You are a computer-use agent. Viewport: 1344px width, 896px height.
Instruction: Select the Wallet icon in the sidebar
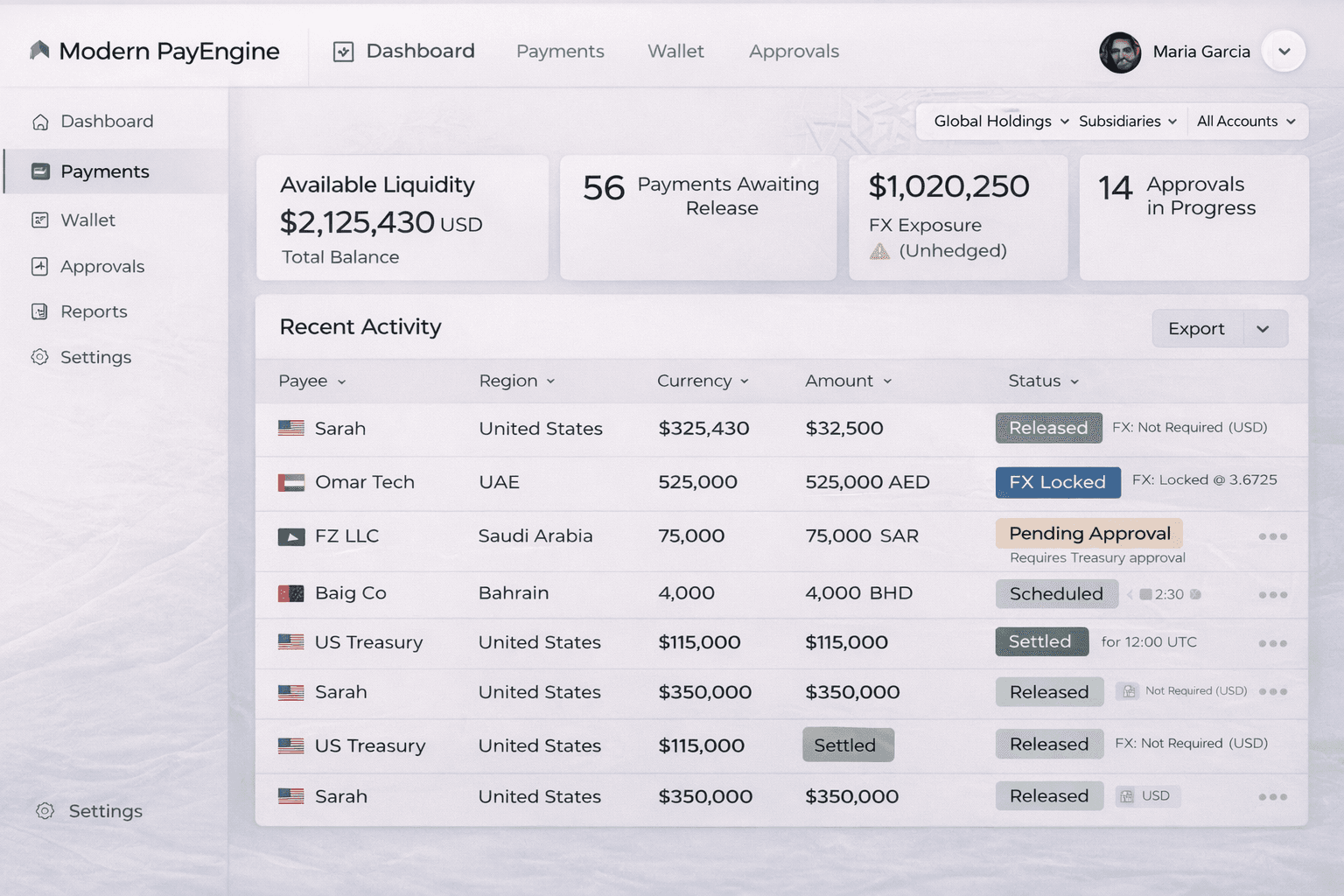click(x=40, y=220)
